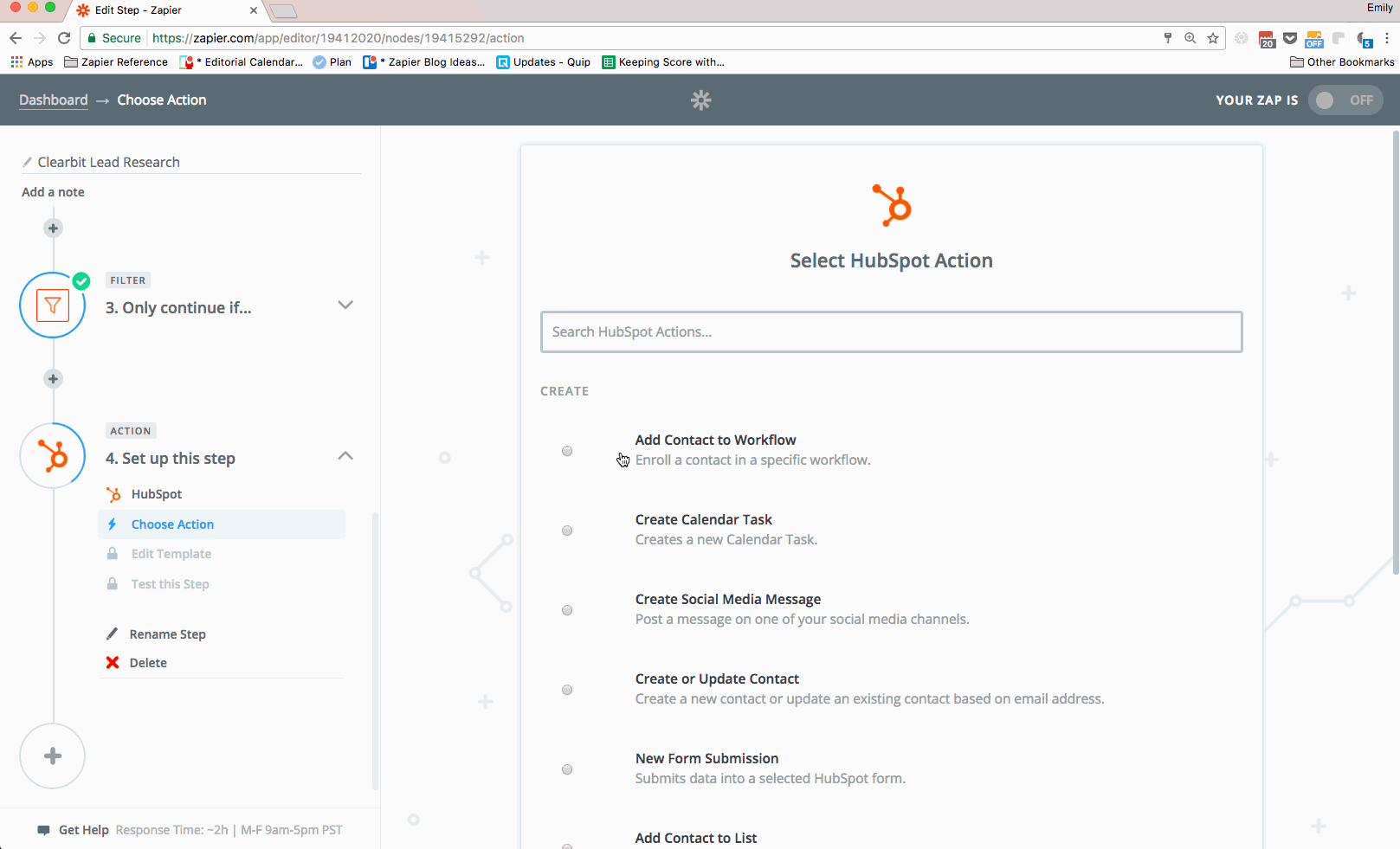Click the lock icon beside Edit Template
1400x849 pixels.
[x=113, y=554]
